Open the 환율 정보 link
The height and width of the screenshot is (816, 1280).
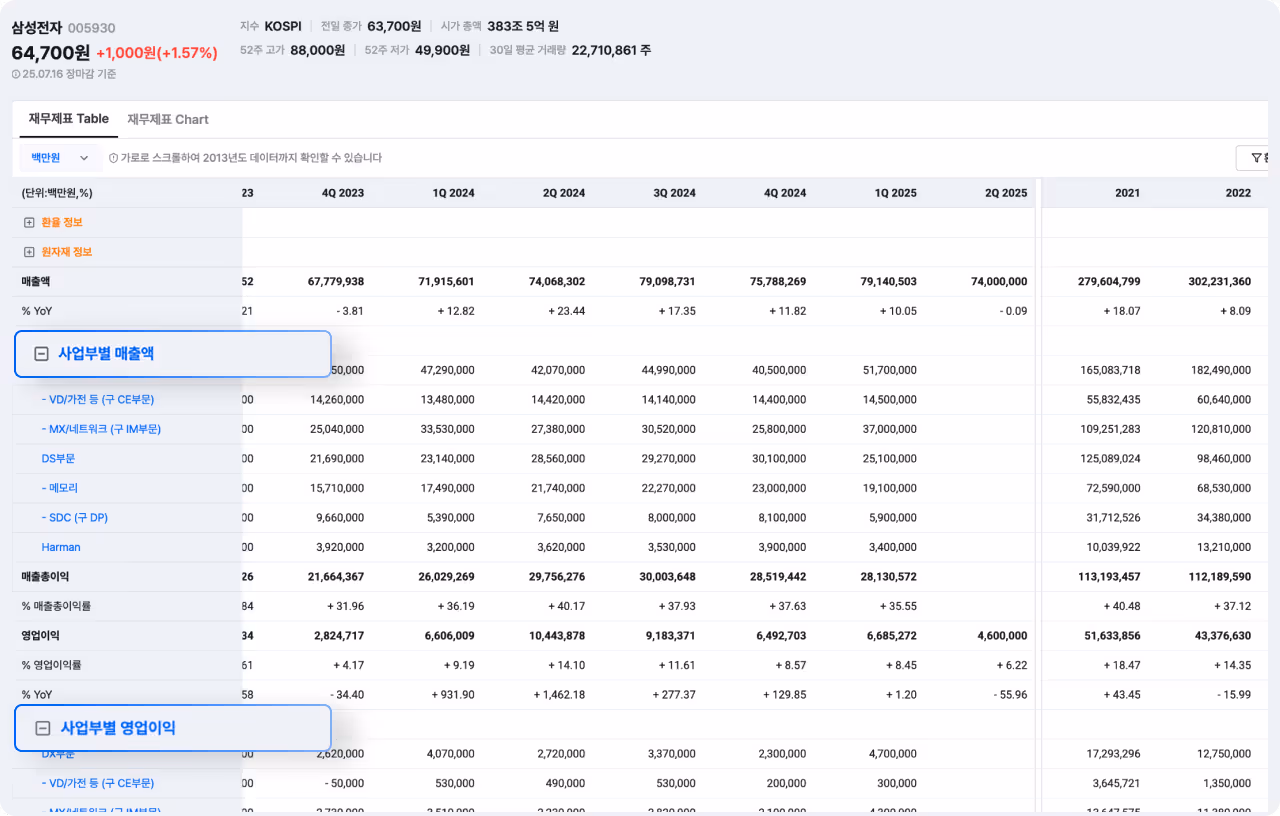tap(62, 222)
